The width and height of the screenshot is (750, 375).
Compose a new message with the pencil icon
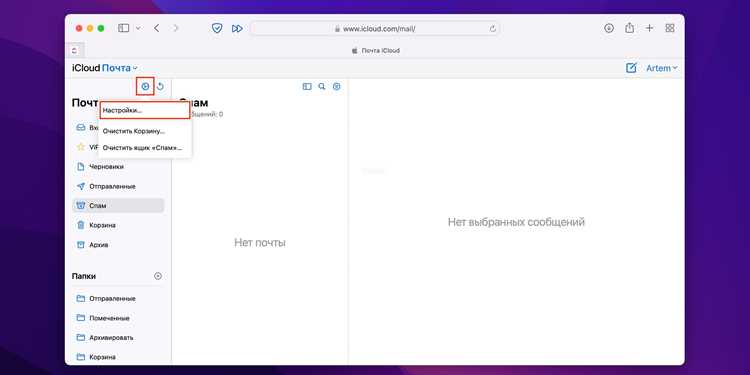pos(631,68)
